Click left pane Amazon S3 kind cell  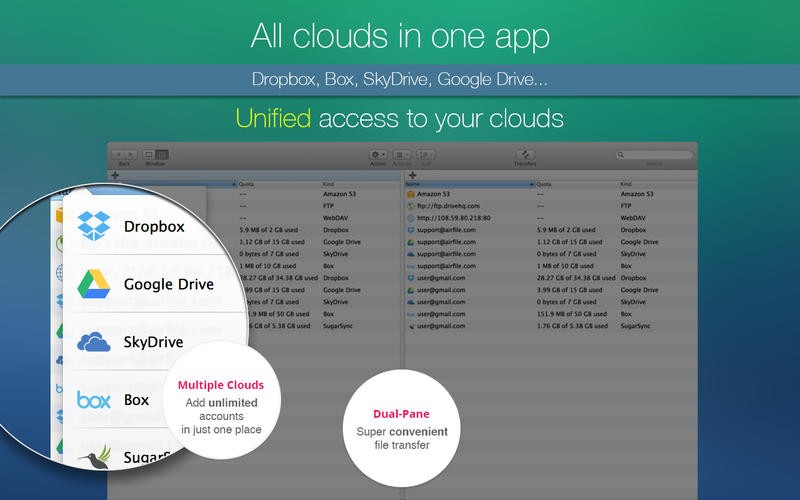pyautogui.click(x=339, y=194)
